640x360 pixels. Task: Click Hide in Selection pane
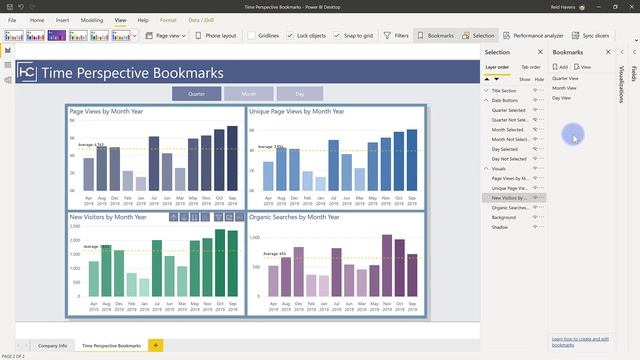pos(539,79)
